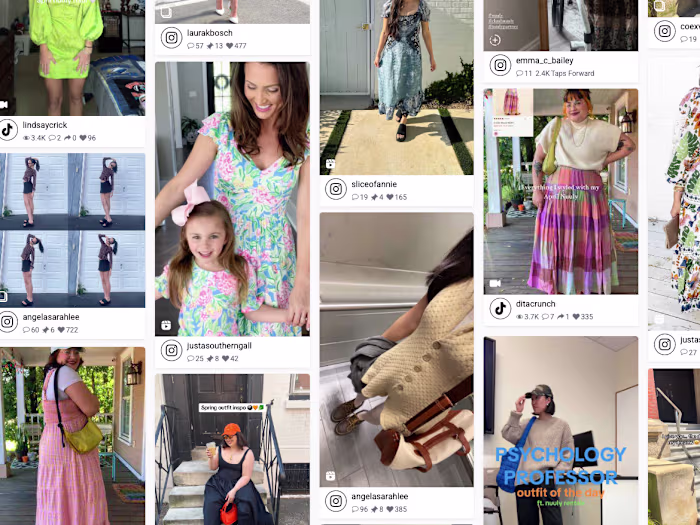Click the Instagram icon beside sliceofannie
700x525 pixels.
[336, 189]
